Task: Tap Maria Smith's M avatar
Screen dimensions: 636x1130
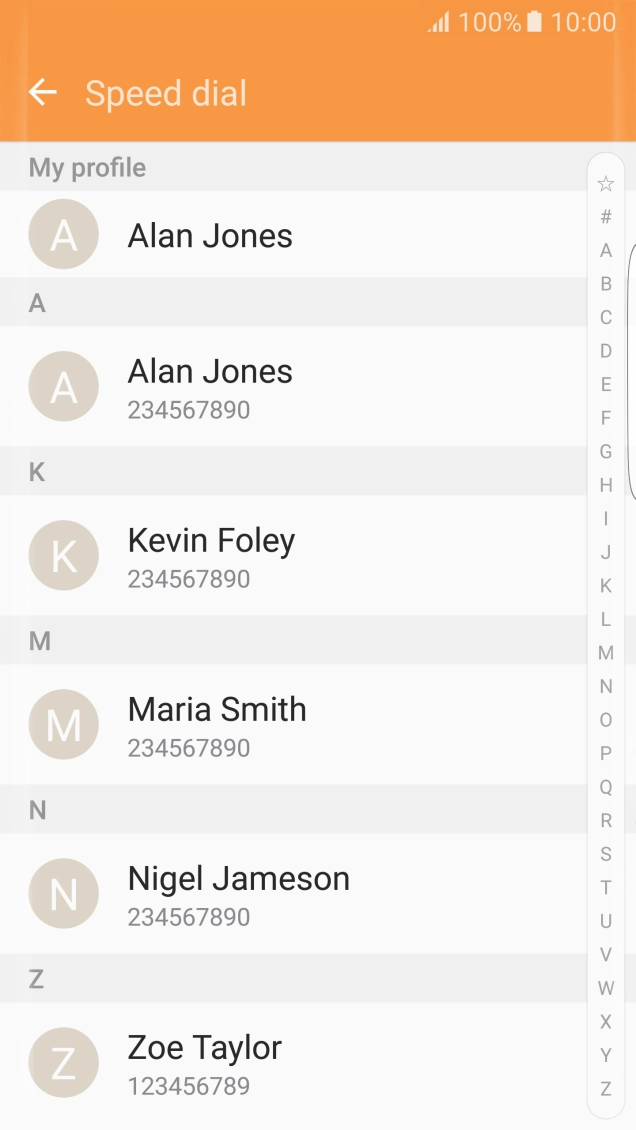Action: 63,724
